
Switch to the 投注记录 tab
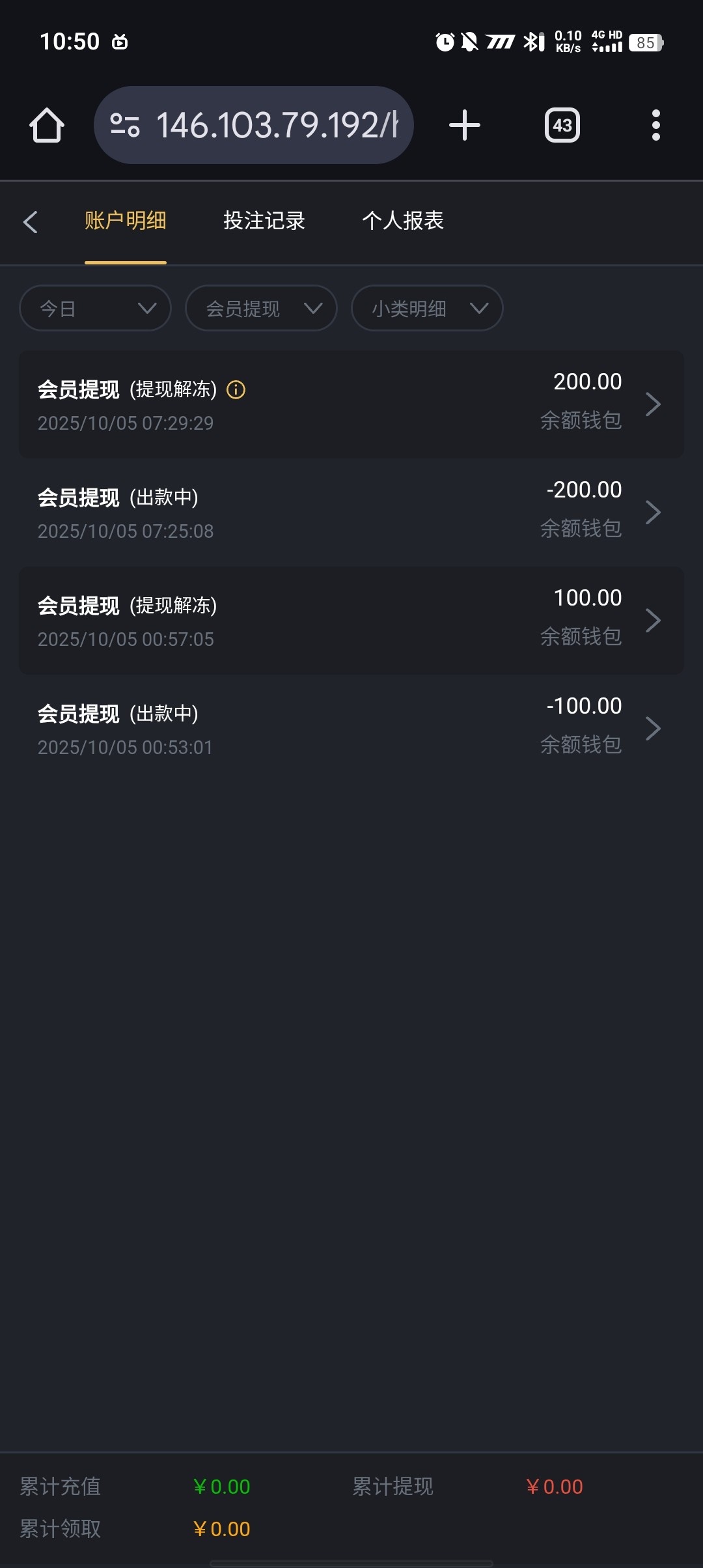[x=264, y=221]
